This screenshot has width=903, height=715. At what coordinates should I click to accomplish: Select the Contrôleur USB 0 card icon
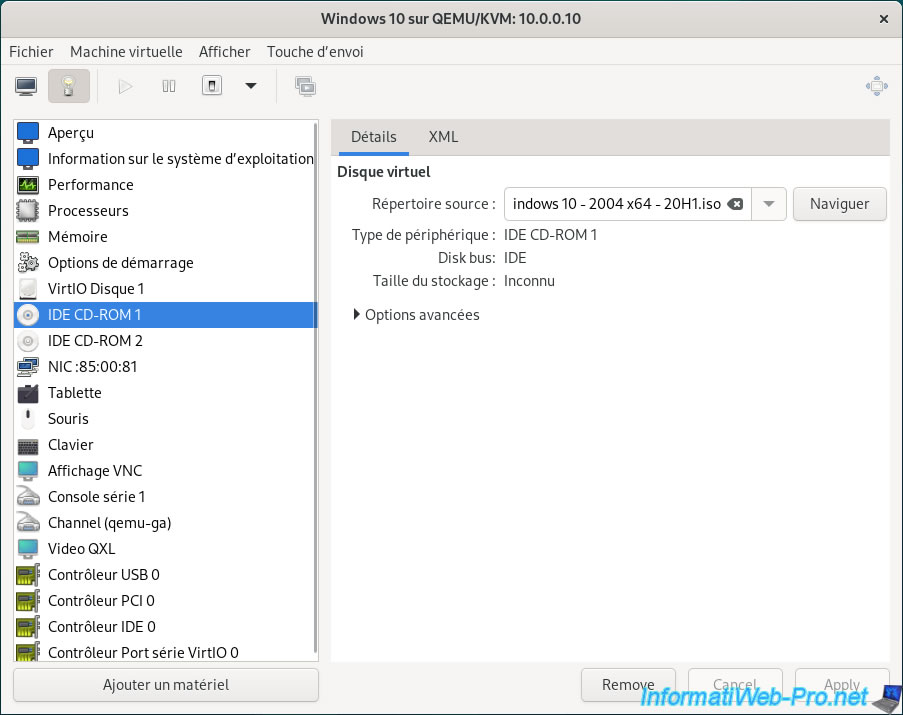click(28, 575)
